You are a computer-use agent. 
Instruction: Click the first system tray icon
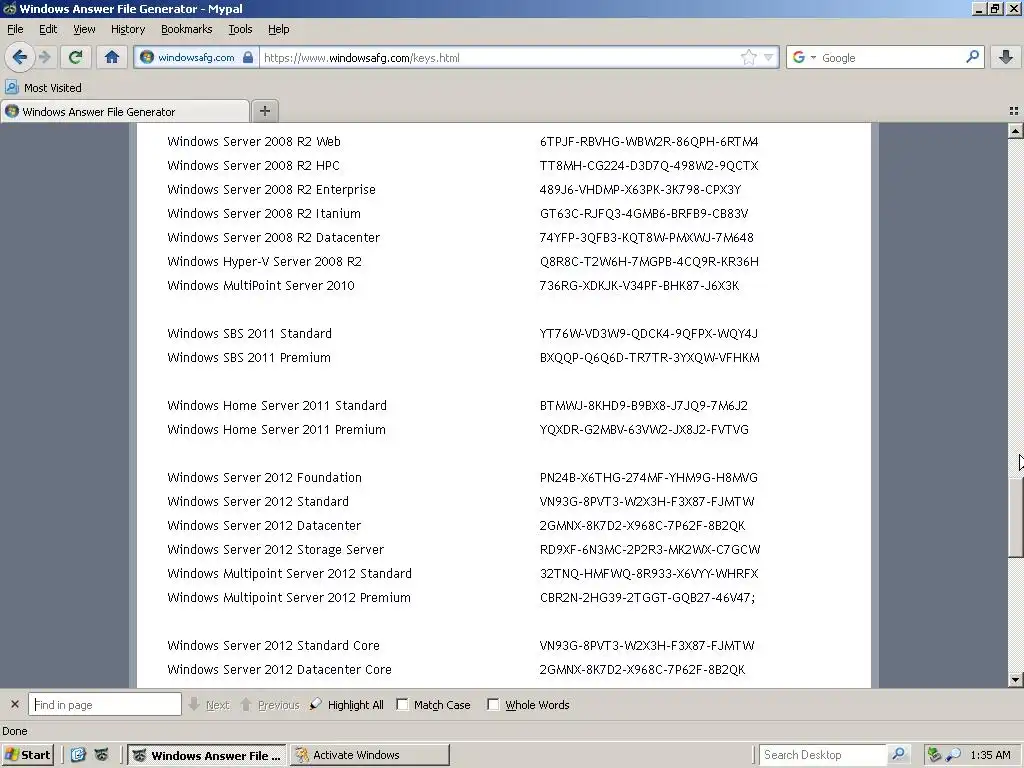(935, 755)
